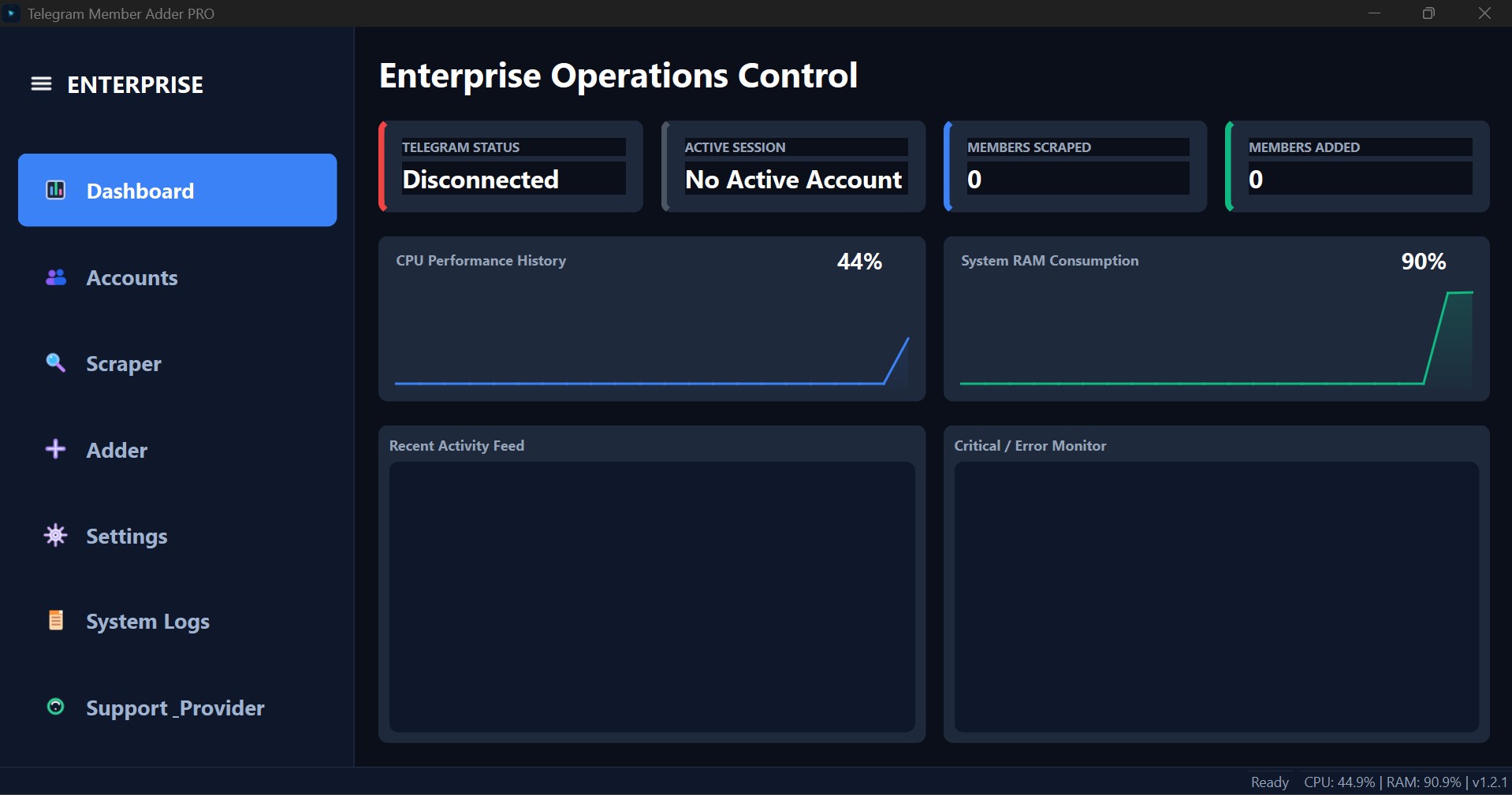
Task: Open Settings from sidebar
Action: point(177,536)
